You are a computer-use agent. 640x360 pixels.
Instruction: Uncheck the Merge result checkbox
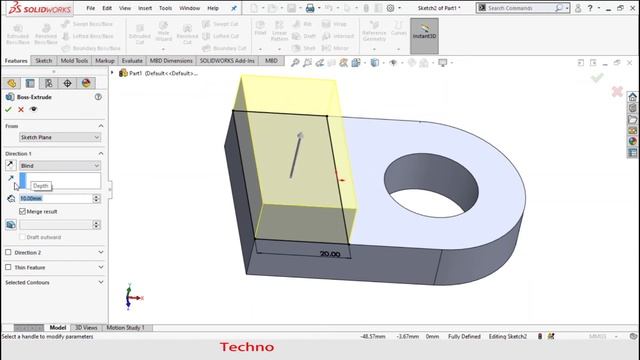[x=22, y=211]
